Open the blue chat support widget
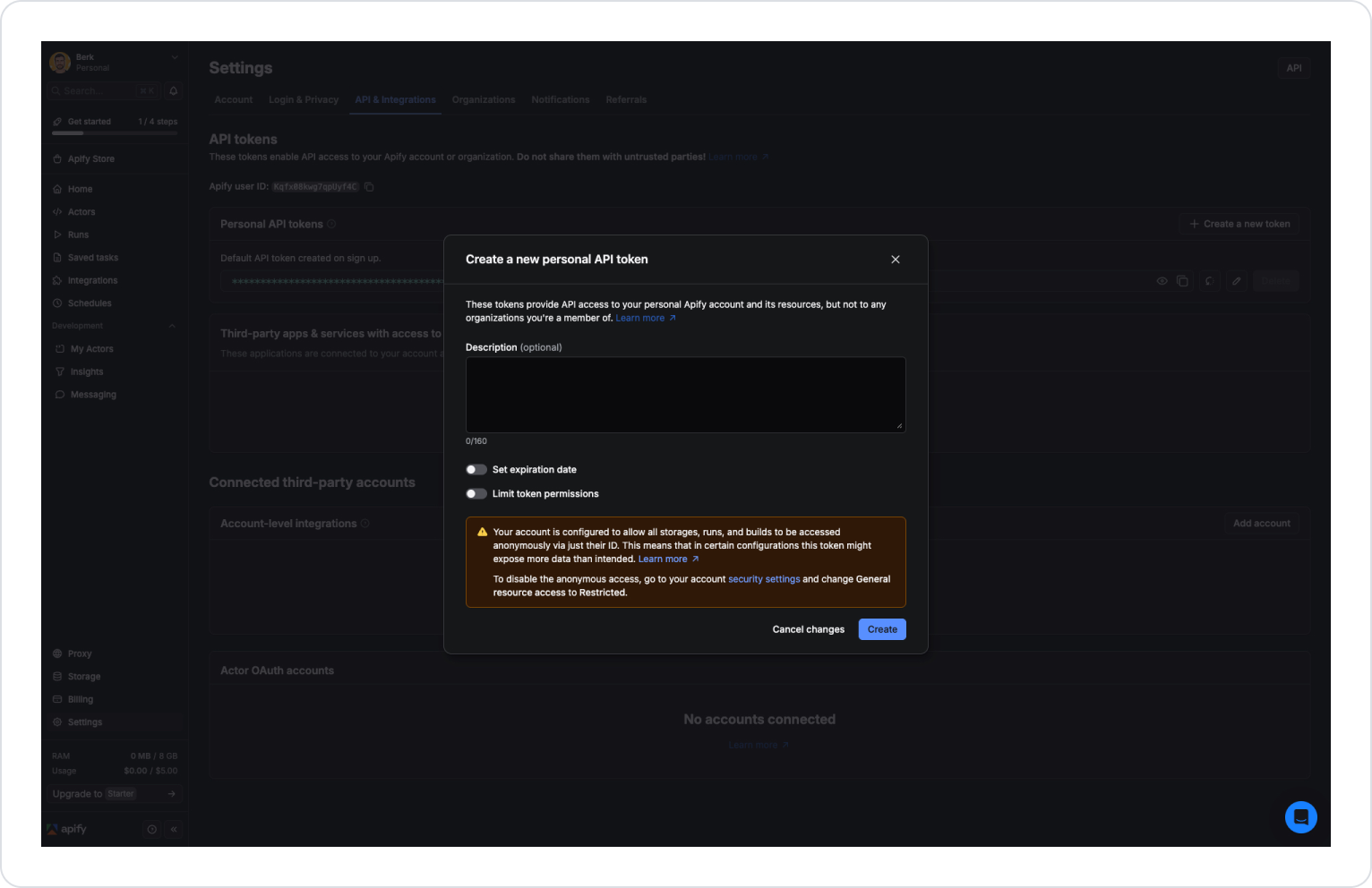The width and height of the screenshot is (1372, 888). pyautogui.click(x=1301, y=817)
